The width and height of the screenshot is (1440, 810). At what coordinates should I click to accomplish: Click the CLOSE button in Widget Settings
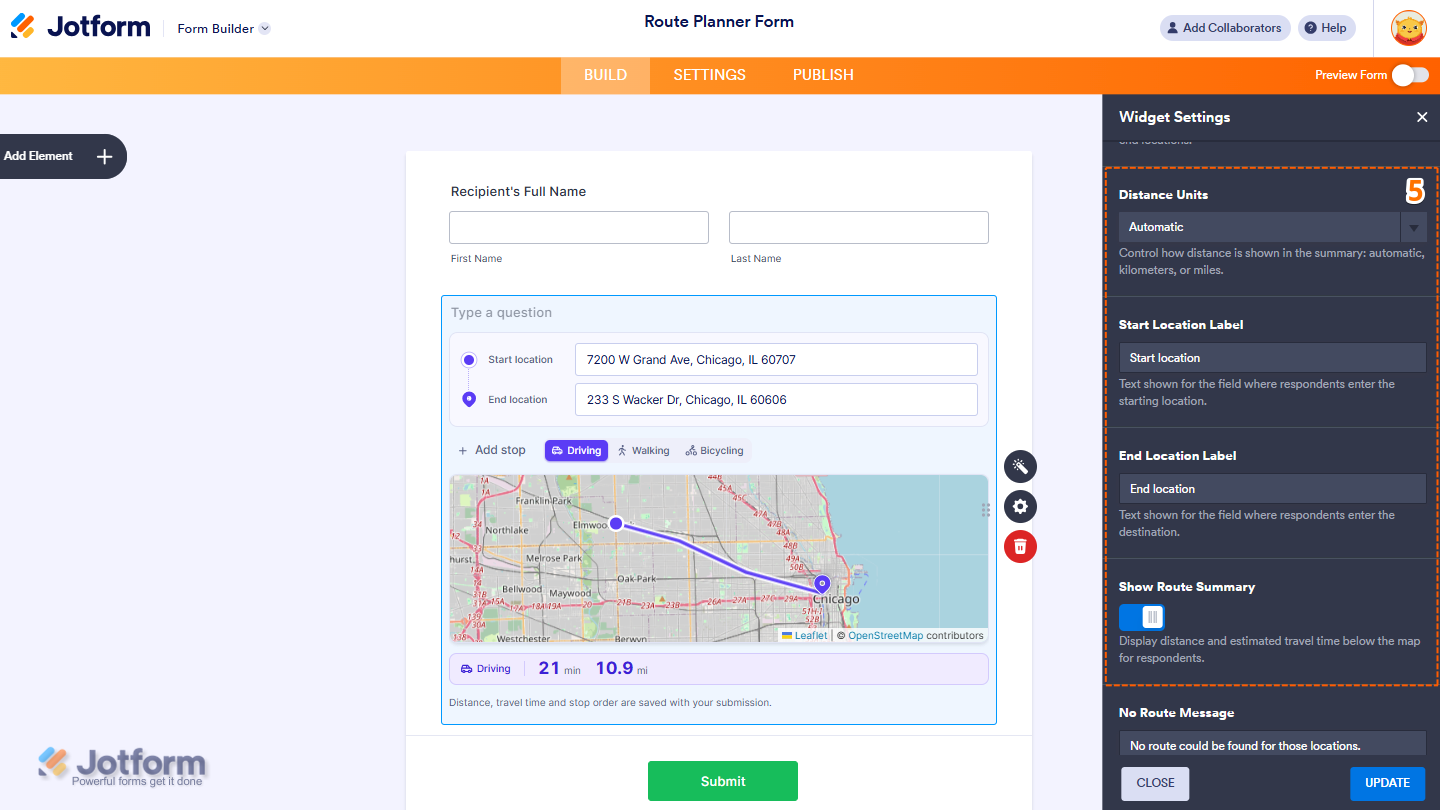[x=1155, y=783]
